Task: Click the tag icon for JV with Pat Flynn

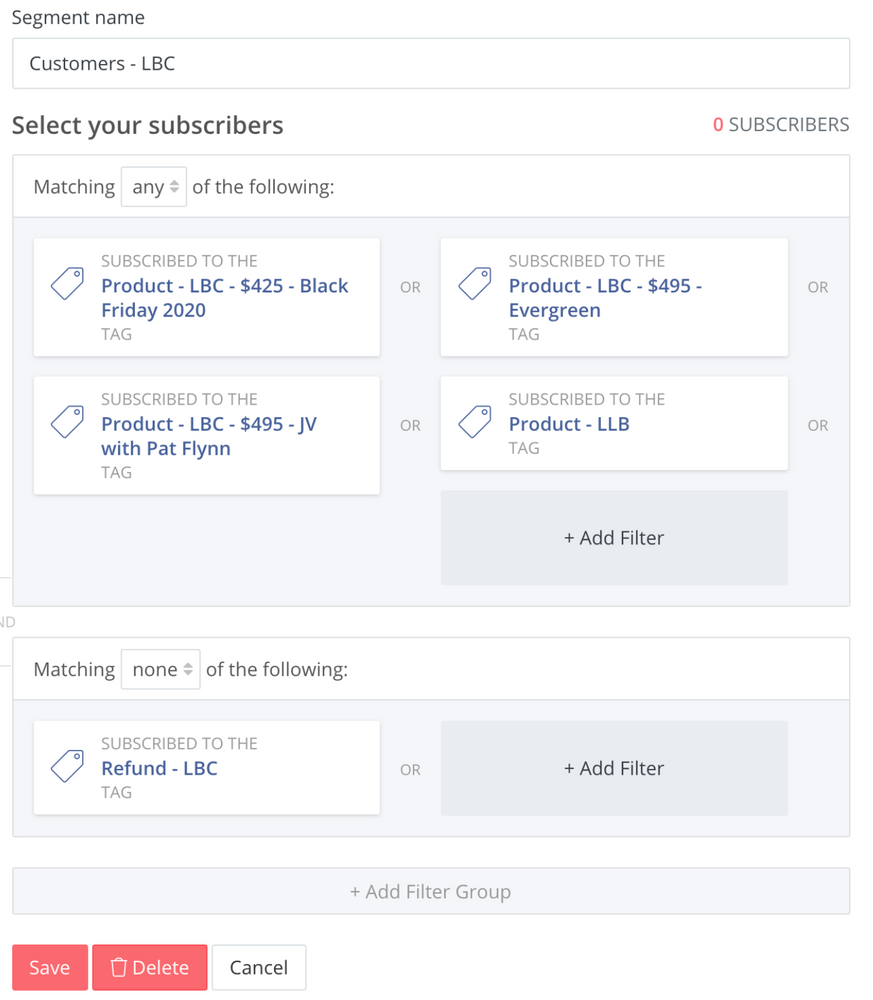Action: pos(67,422)
